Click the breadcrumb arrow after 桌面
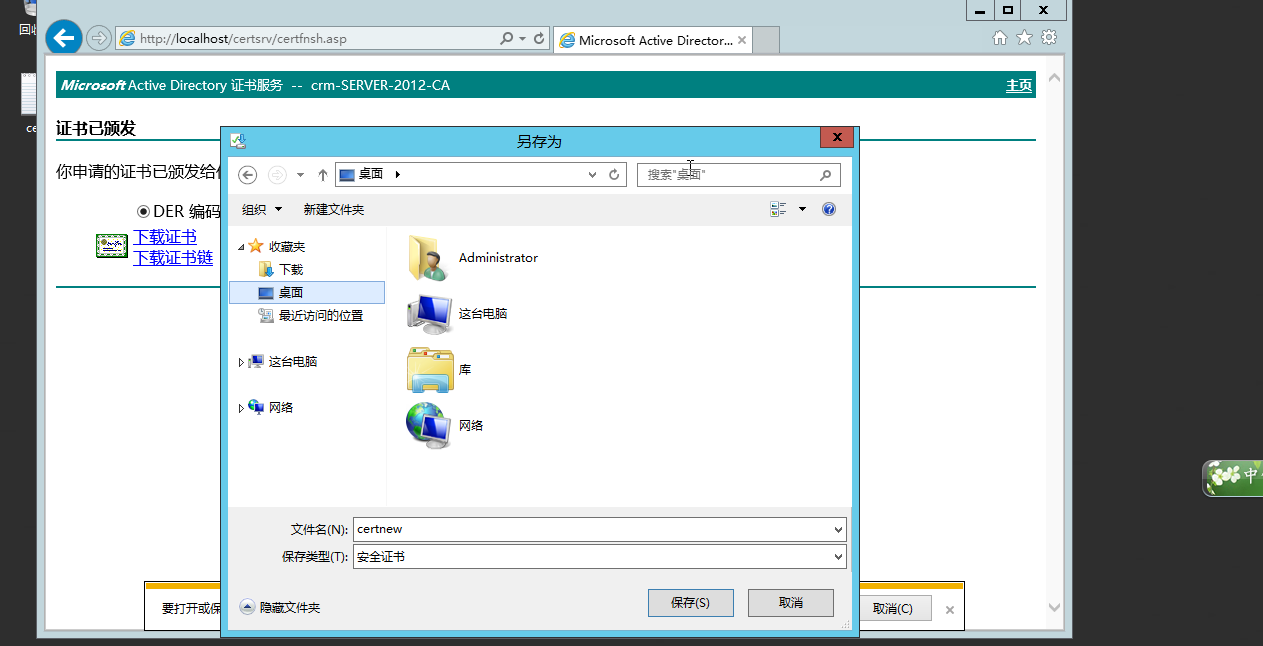This screenshot has height=646, width=1263. point(398,174)
